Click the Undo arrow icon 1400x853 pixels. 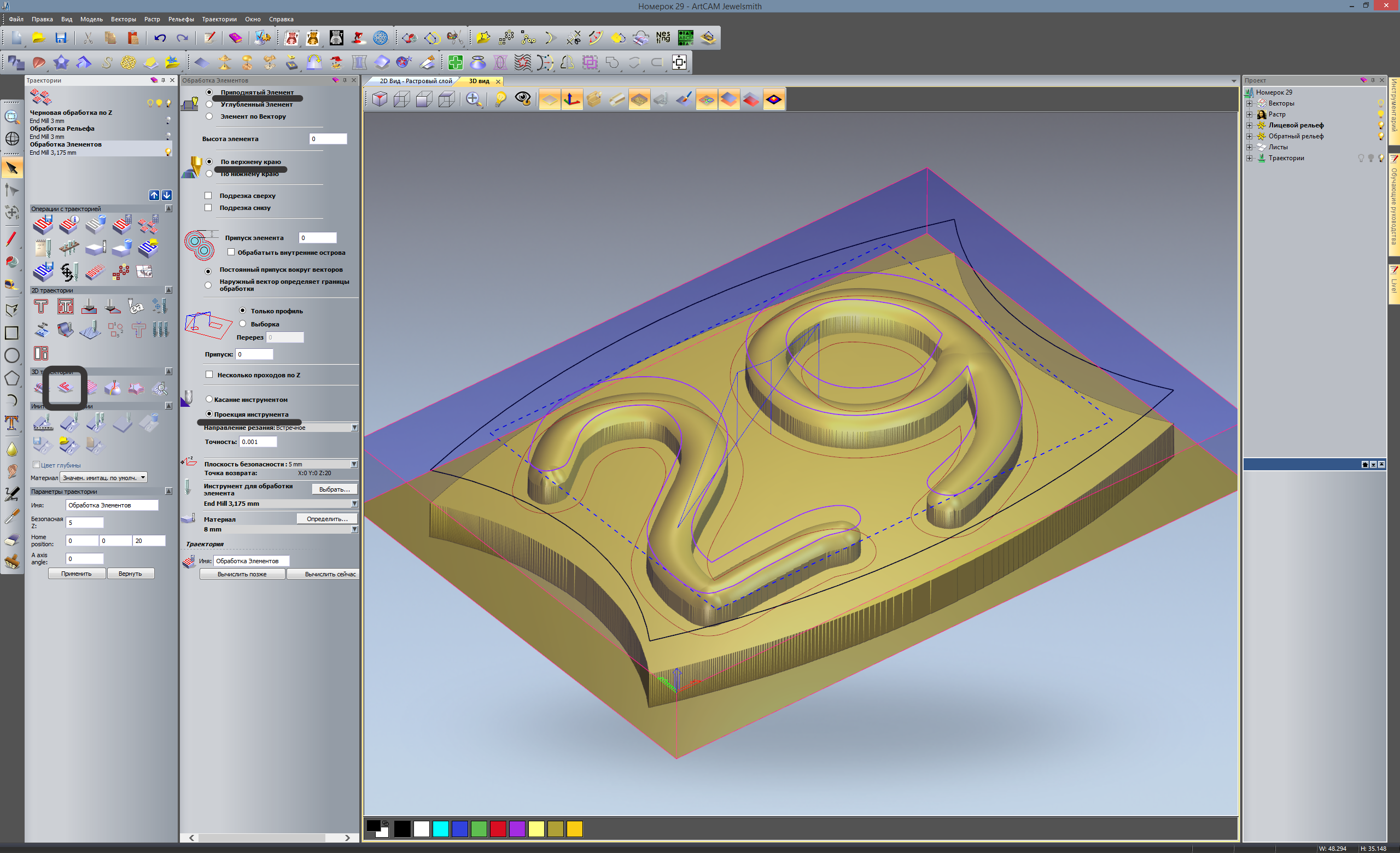(160, 38)
